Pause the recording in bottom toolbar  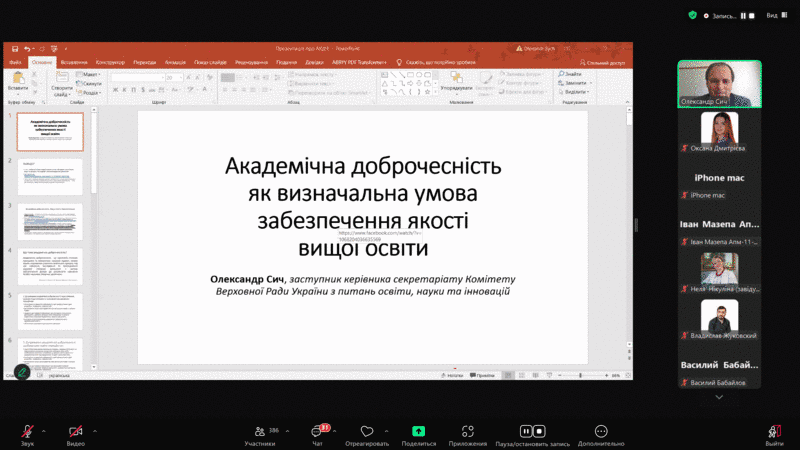[x=525, y=431]
